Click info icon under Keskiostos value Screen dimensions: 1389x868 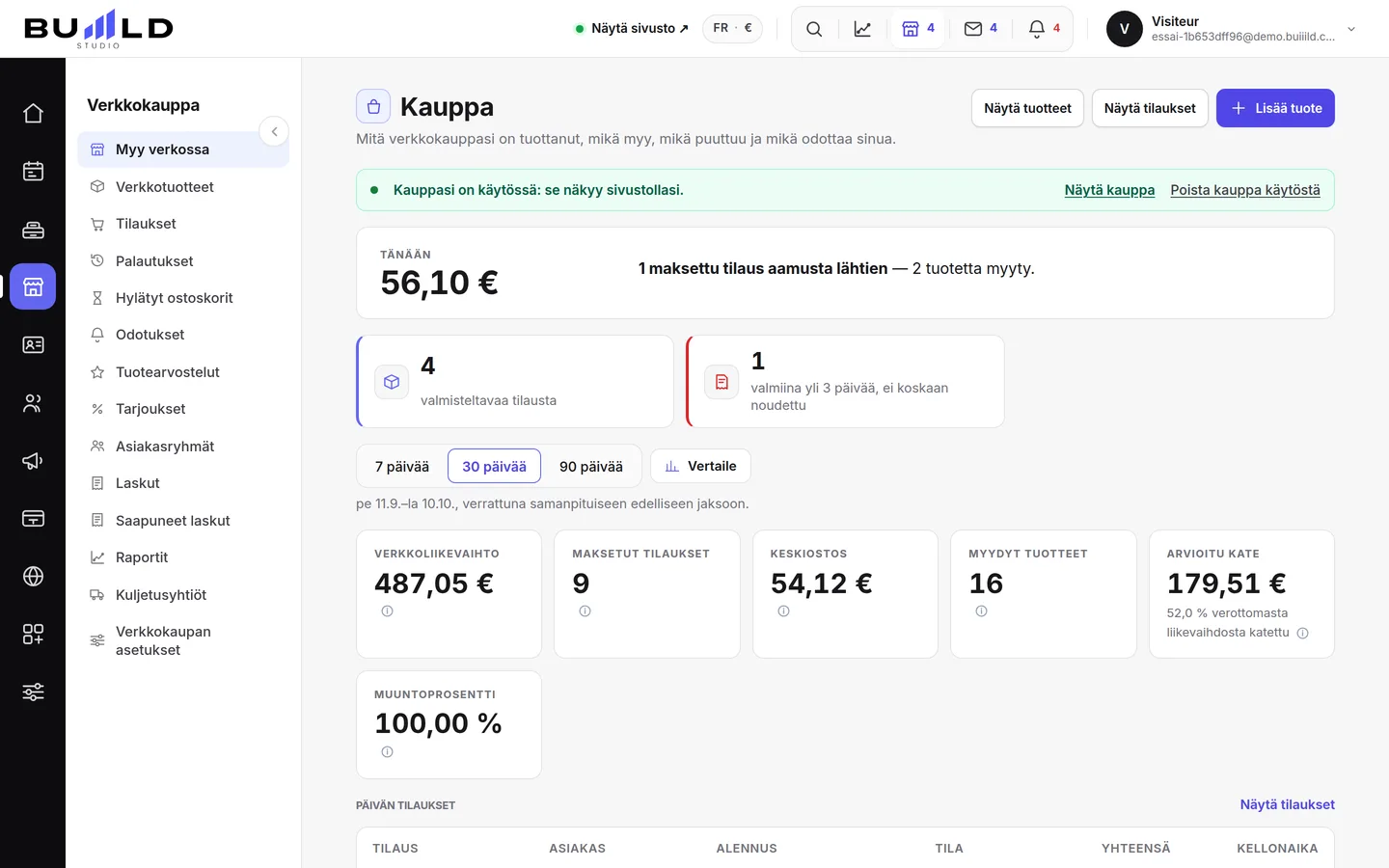(783, 611)
